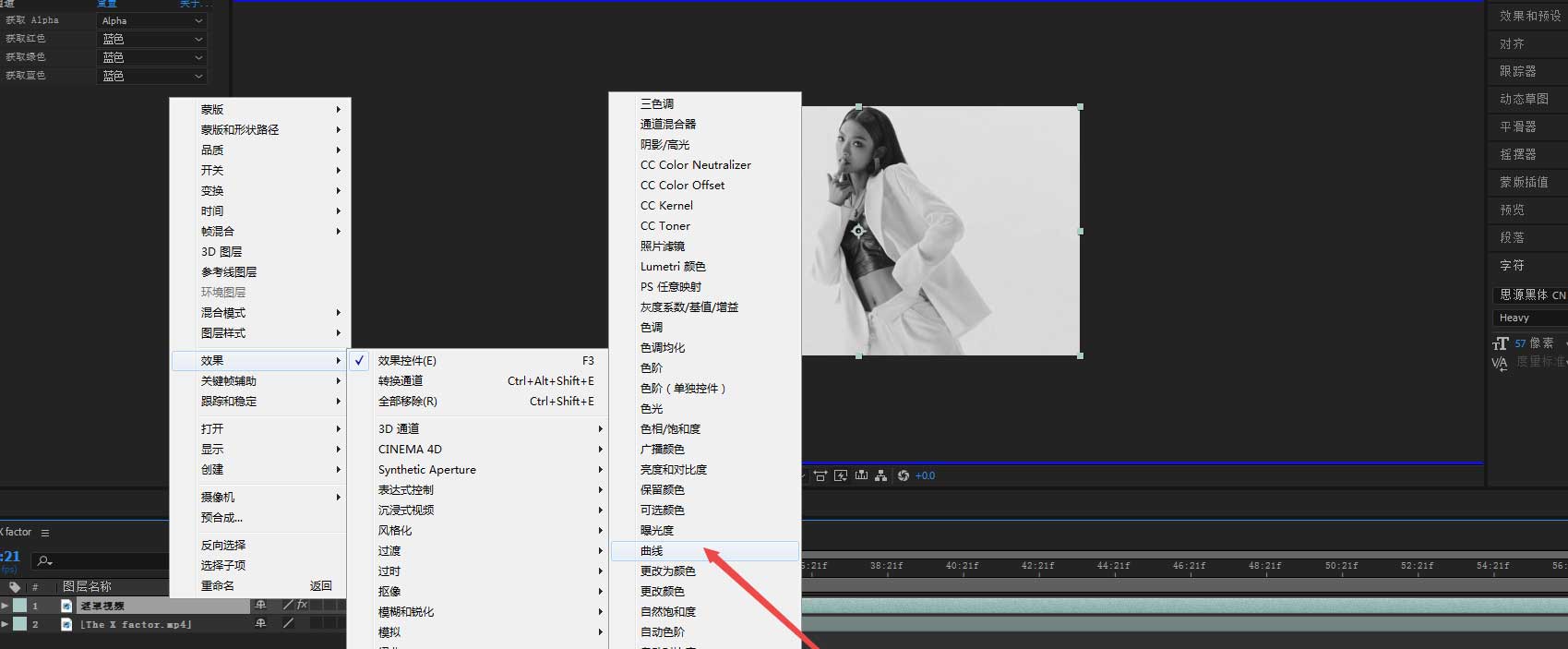Open the 思源黑体 CN font family dropdown
1568x649 pixels.
[1530, 294]
